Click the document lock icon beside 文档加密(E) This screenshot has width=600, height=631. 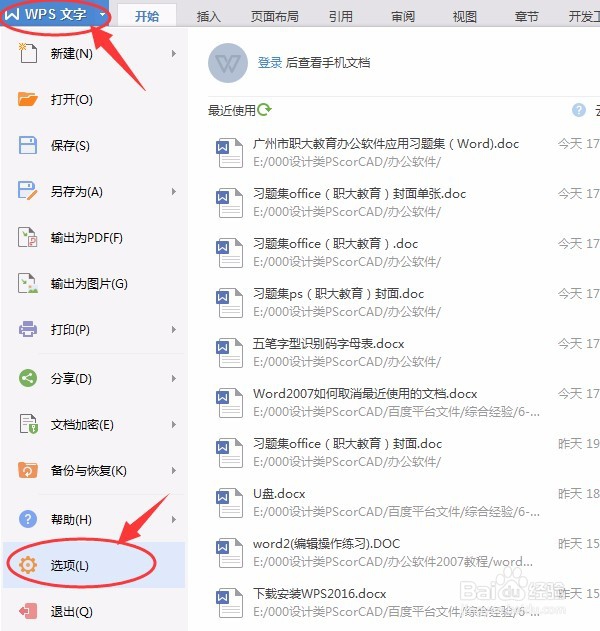[29, 424]
